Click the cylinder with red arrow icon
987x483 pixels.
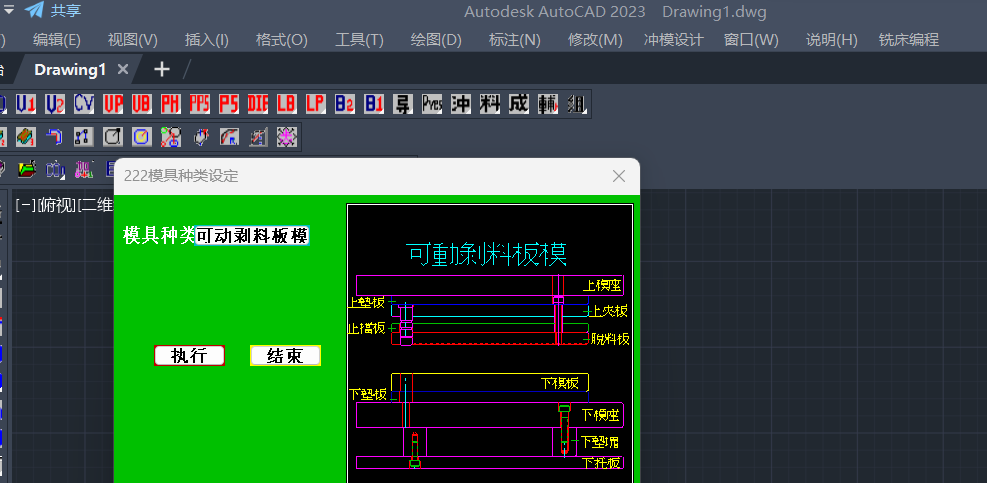tap(200, 136)
